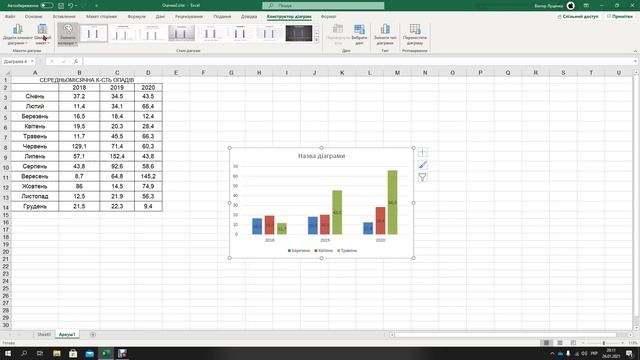This screenshot has height=360, width=640.
Task: Switch to the Макет сторінки tab
Action: click(101, 16)
